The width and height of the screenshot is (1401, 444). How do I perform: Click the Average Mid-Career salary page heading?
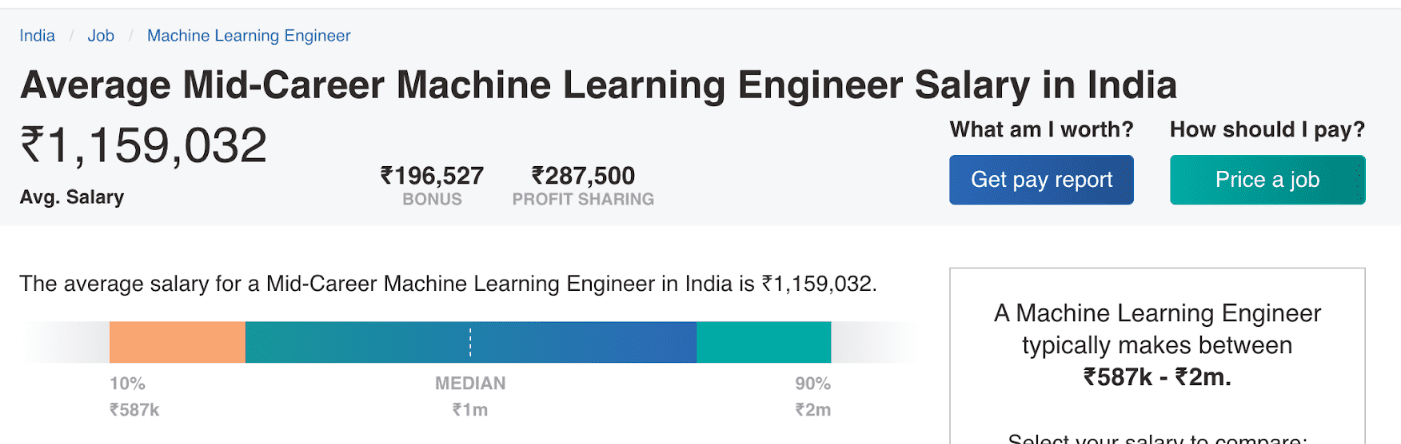pos(598,85)
